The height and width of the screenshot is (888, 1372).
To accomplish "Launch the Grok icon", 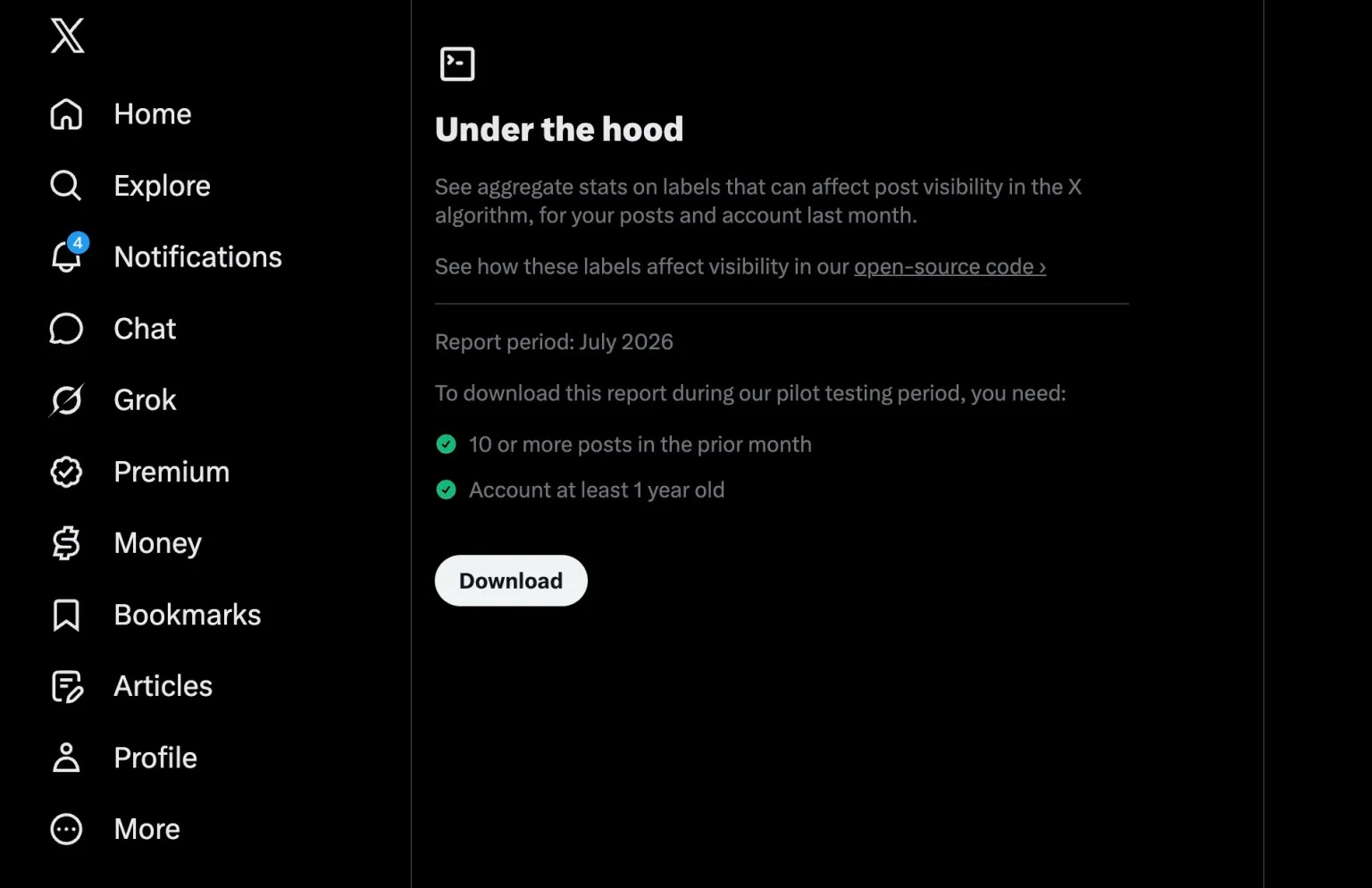I will pyautogui.click(x=66, y=400).
